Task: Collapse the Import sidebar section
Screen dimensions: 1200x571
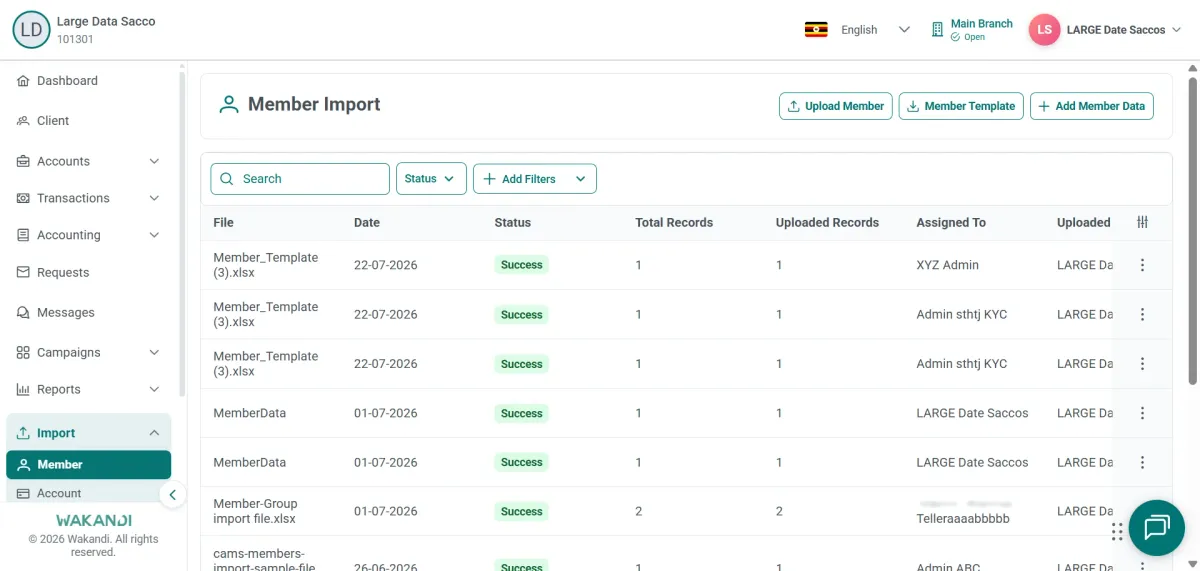Action: (x=154, y=433)
